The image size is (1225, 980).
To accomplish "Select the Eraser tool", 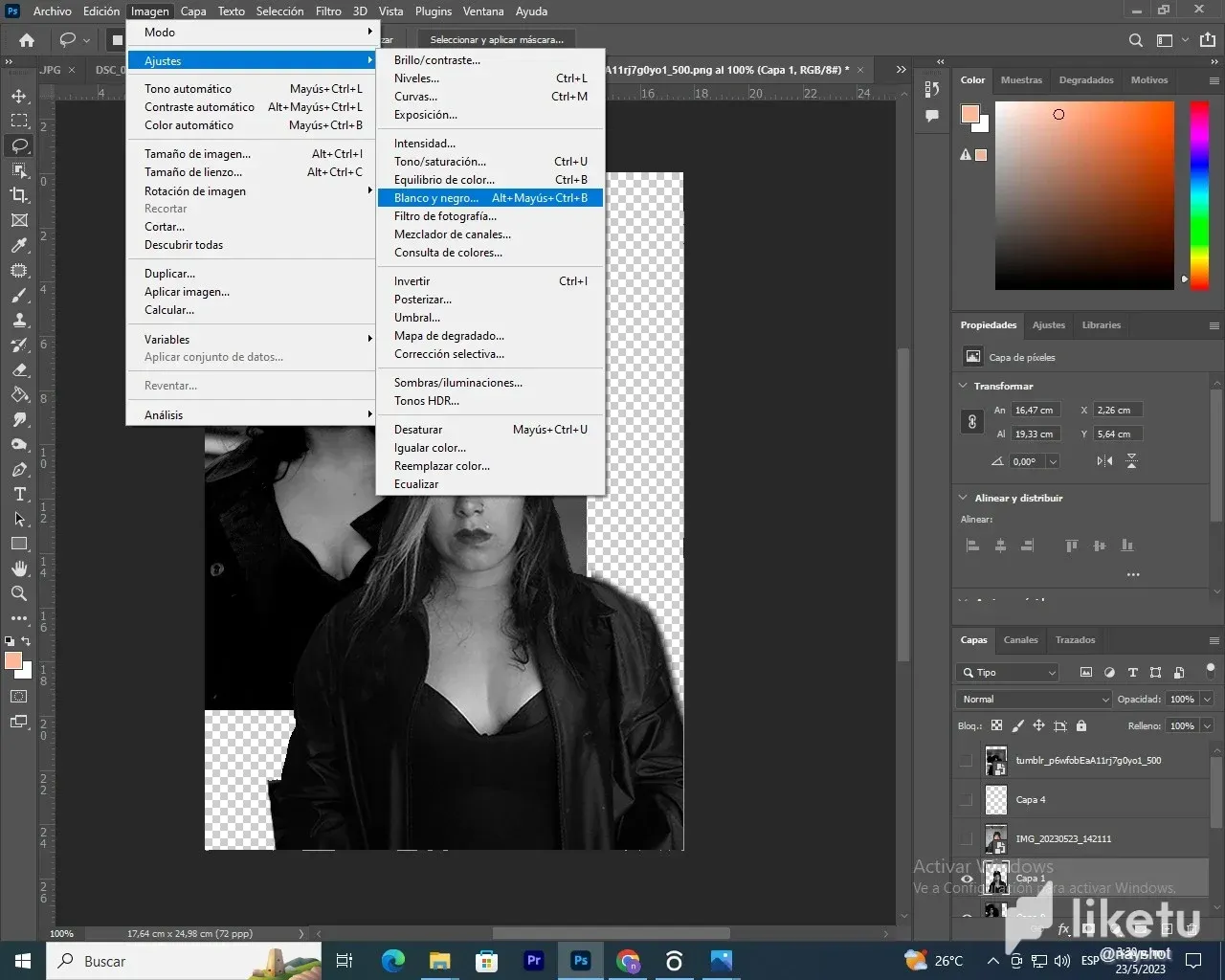I will click(x=19, y=369).
